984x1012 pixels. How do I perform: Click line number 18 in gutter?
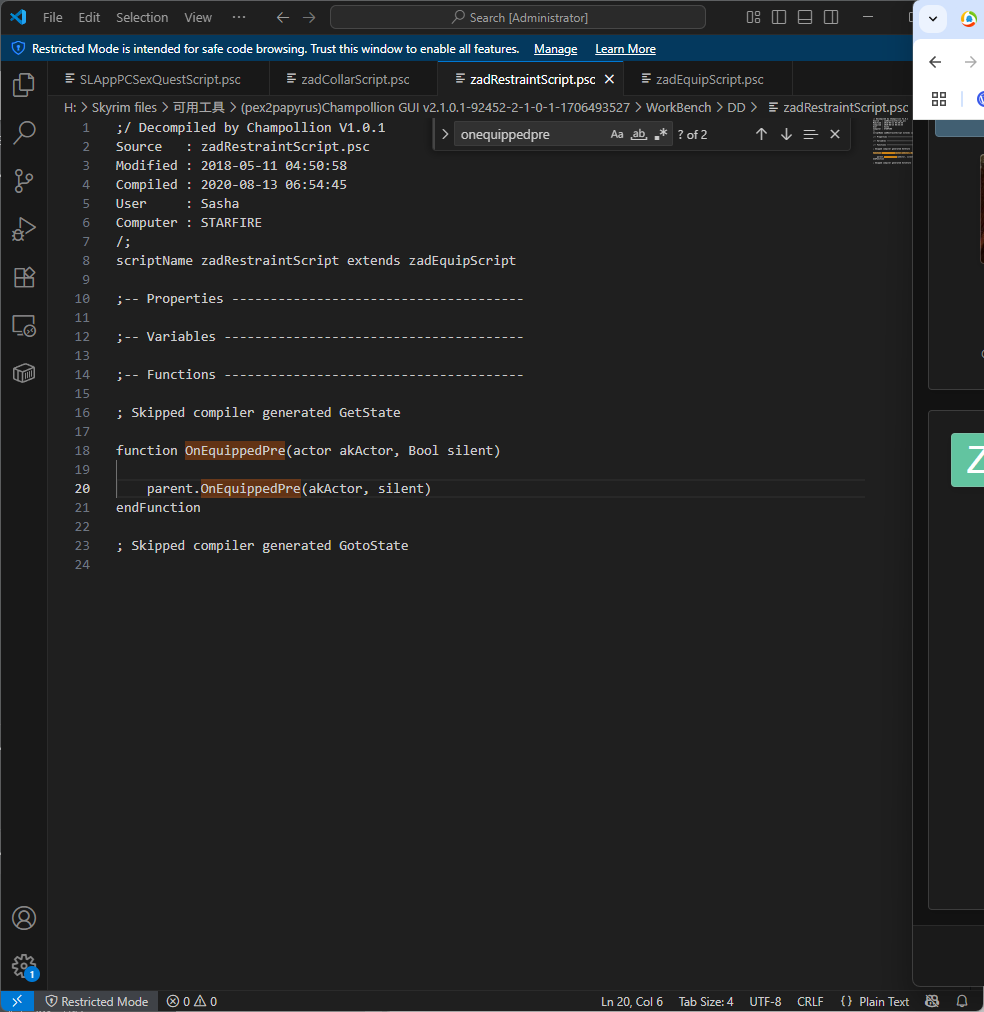point(82,450)
